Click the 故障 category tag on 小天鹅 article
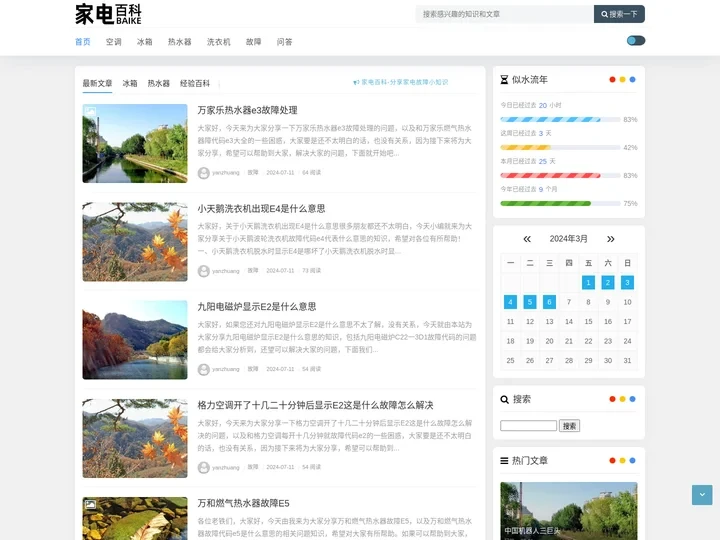 pos(253,271)
